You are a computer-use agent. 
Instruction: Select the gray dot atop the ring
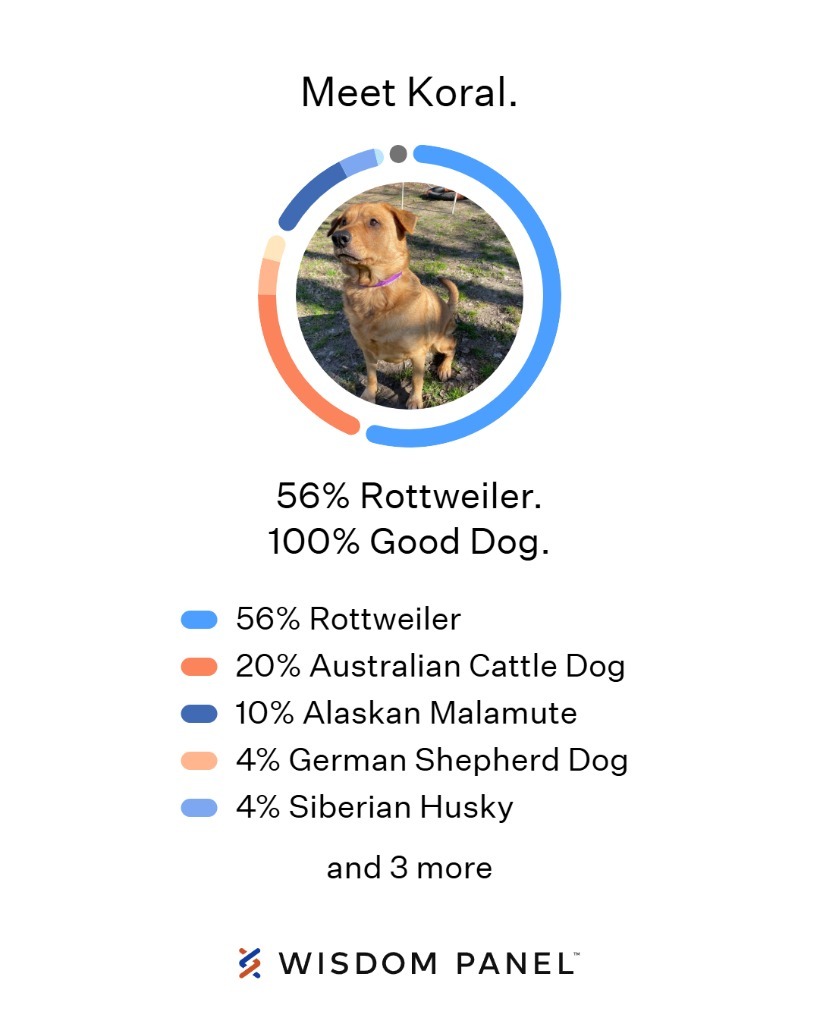pyautogui.click(x=398, y=154)
